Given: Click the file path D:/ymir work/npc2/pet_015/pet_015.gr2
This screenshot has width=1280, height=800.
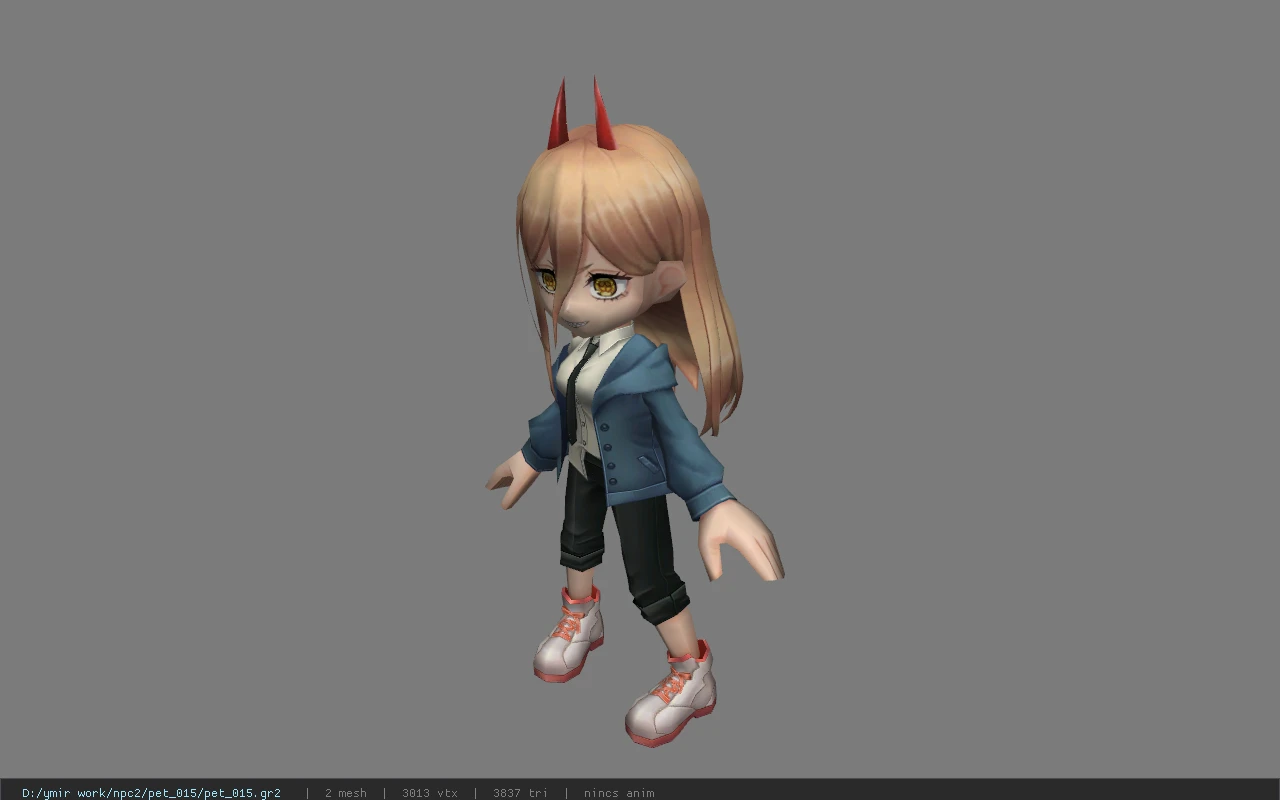Looking at the screenshot, I should coord(151,793).
